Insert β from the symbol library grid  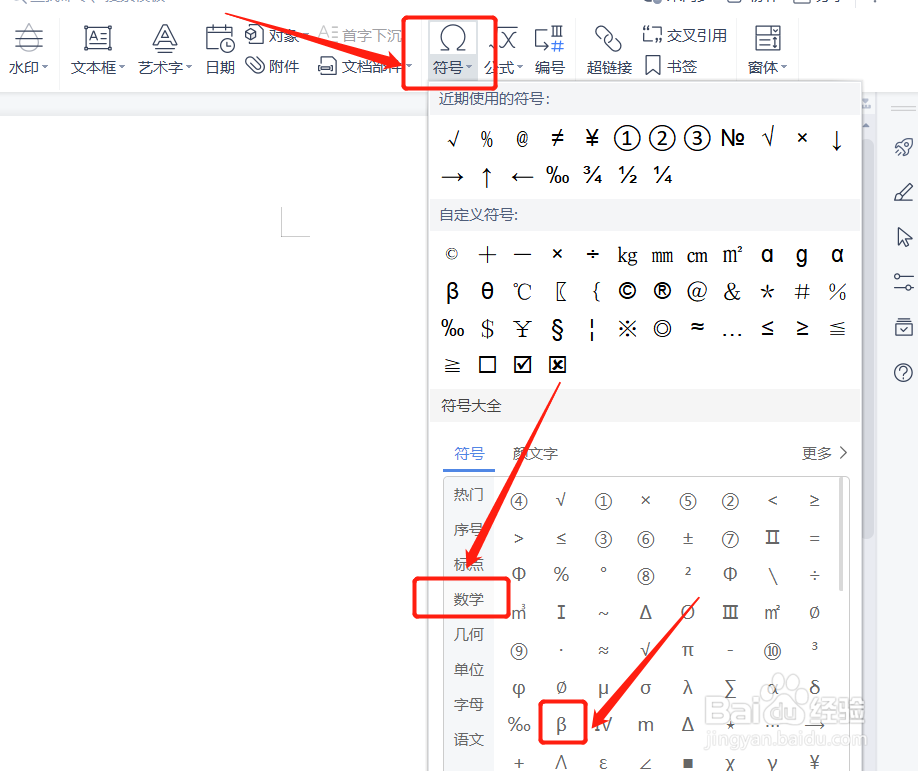coord(561,725)
